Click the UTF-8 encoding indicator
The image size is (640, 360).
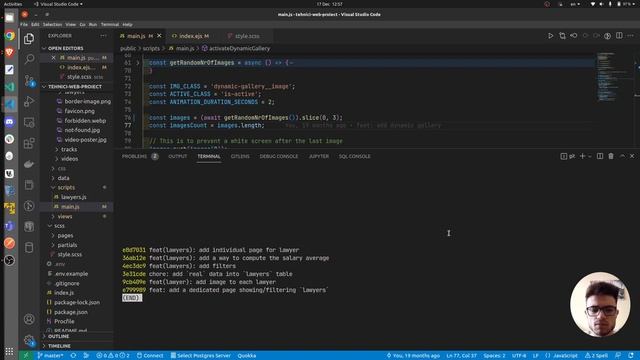pyautogui.click(x=519, y=356)
